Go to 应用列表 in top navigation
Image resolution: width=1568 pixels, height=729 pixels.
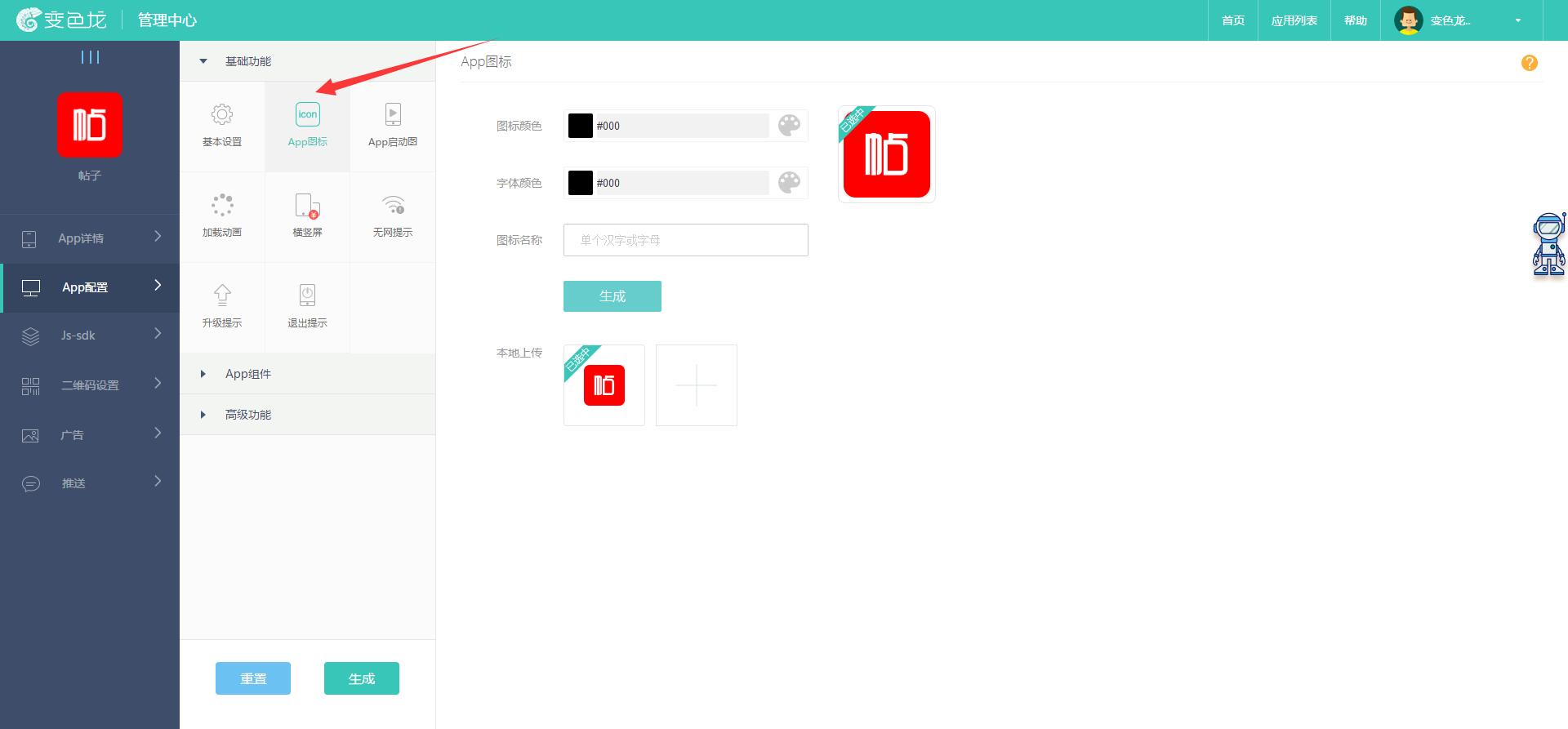pos(1294,20)
